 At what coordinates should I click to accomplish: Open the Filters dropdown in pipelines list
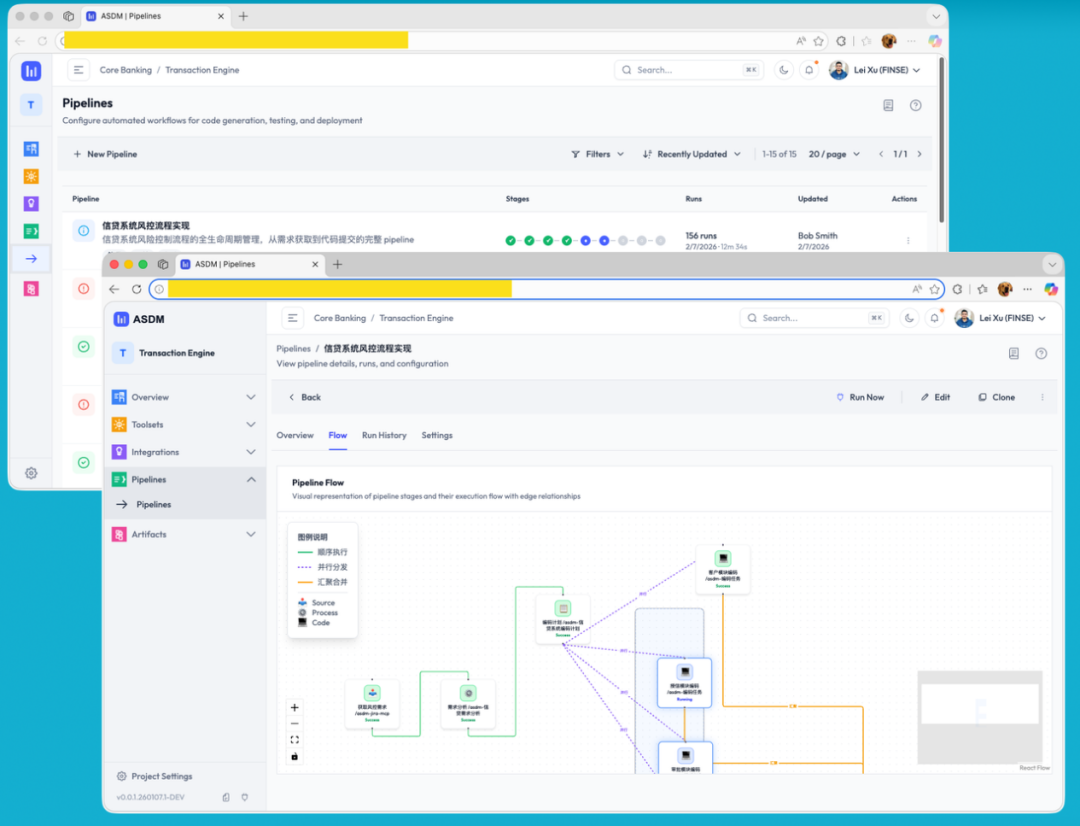597,154
